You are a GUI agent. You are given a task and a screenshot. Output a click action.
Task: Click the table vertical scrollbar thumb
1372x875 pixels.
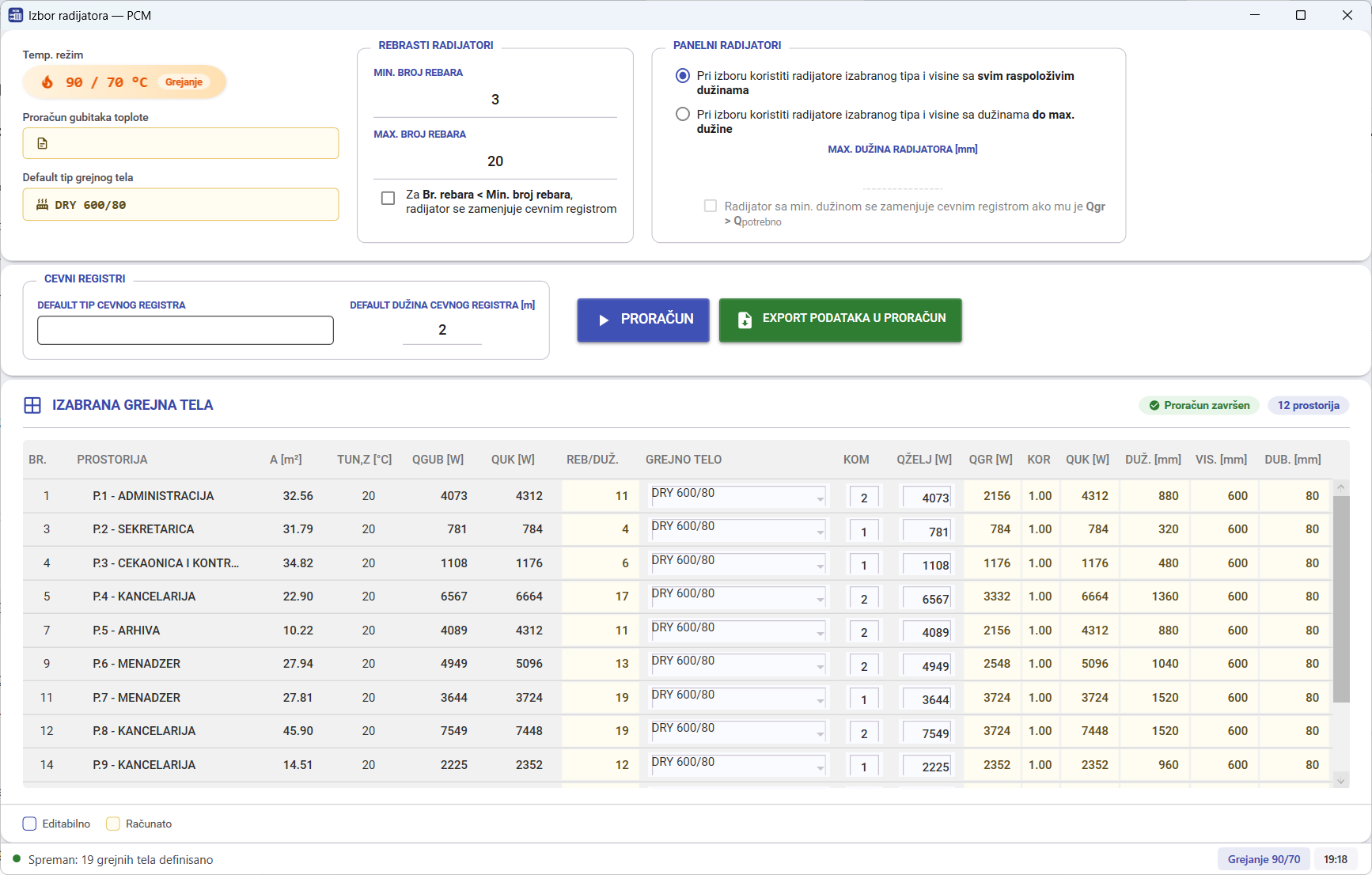[1340, 599]
